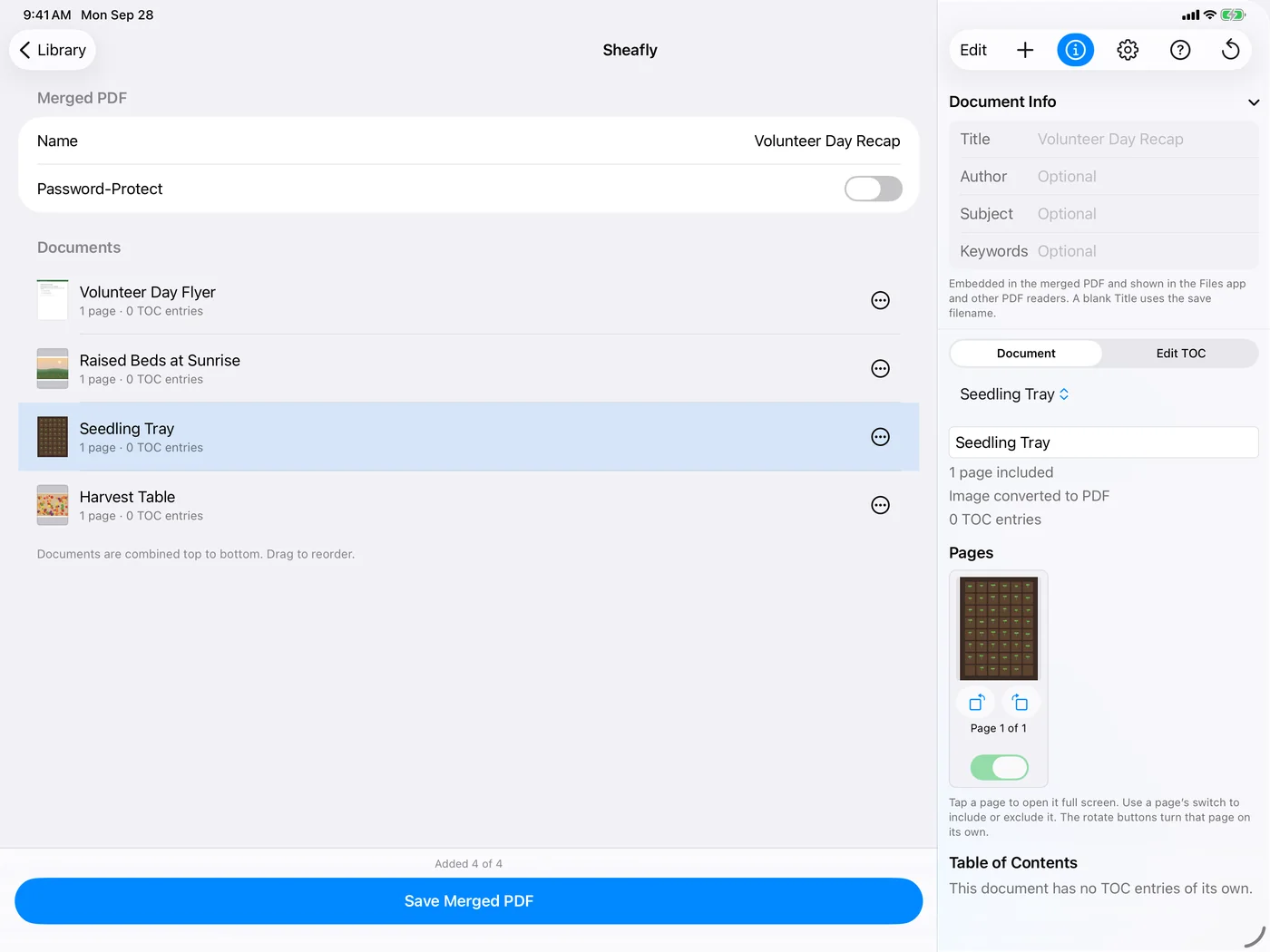
Task: Open settings gear icon
Action: [1128, 50]
